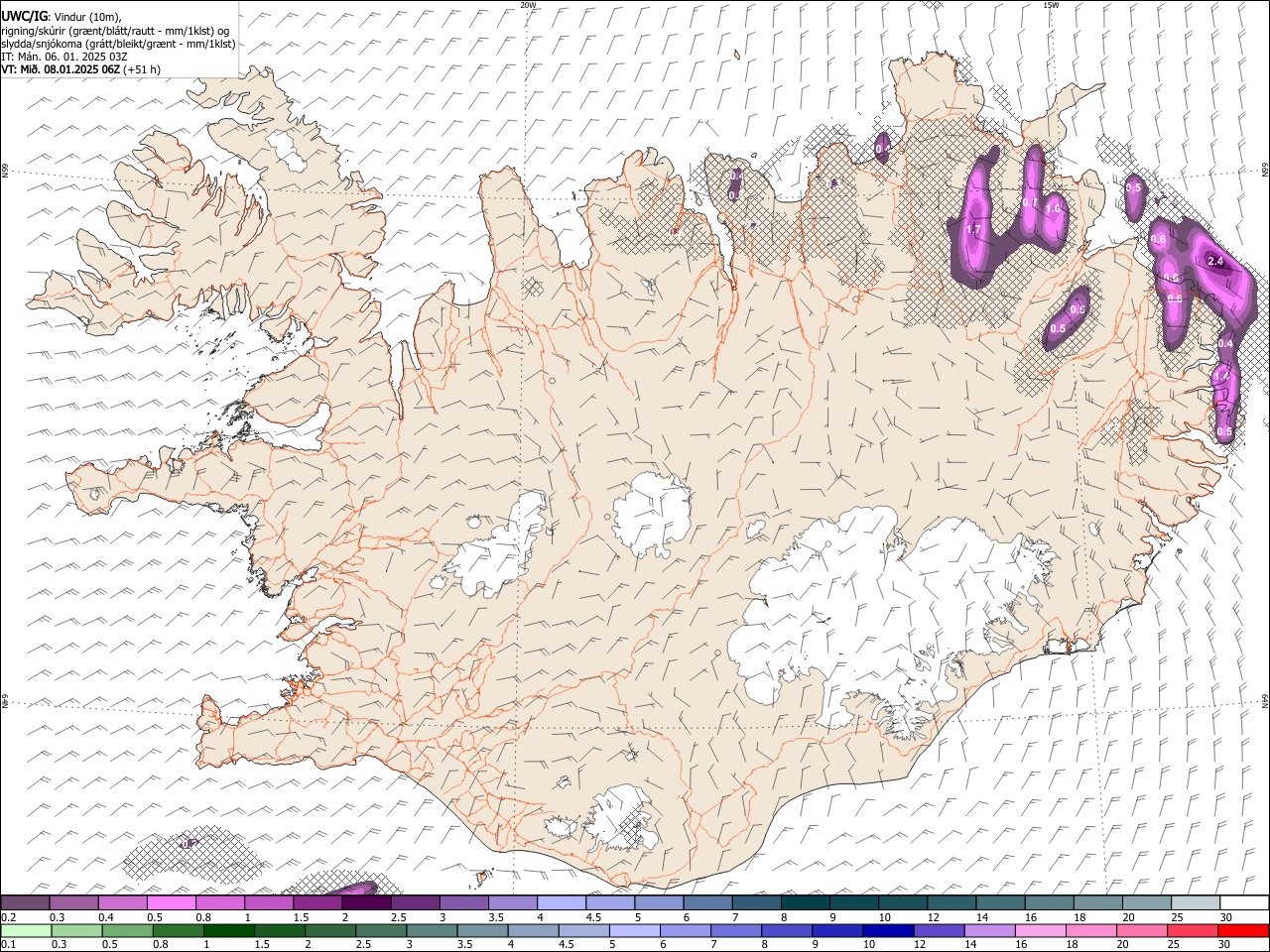
Task: Click the '0.2' label under top legend row
Action: tap(8, 917)
